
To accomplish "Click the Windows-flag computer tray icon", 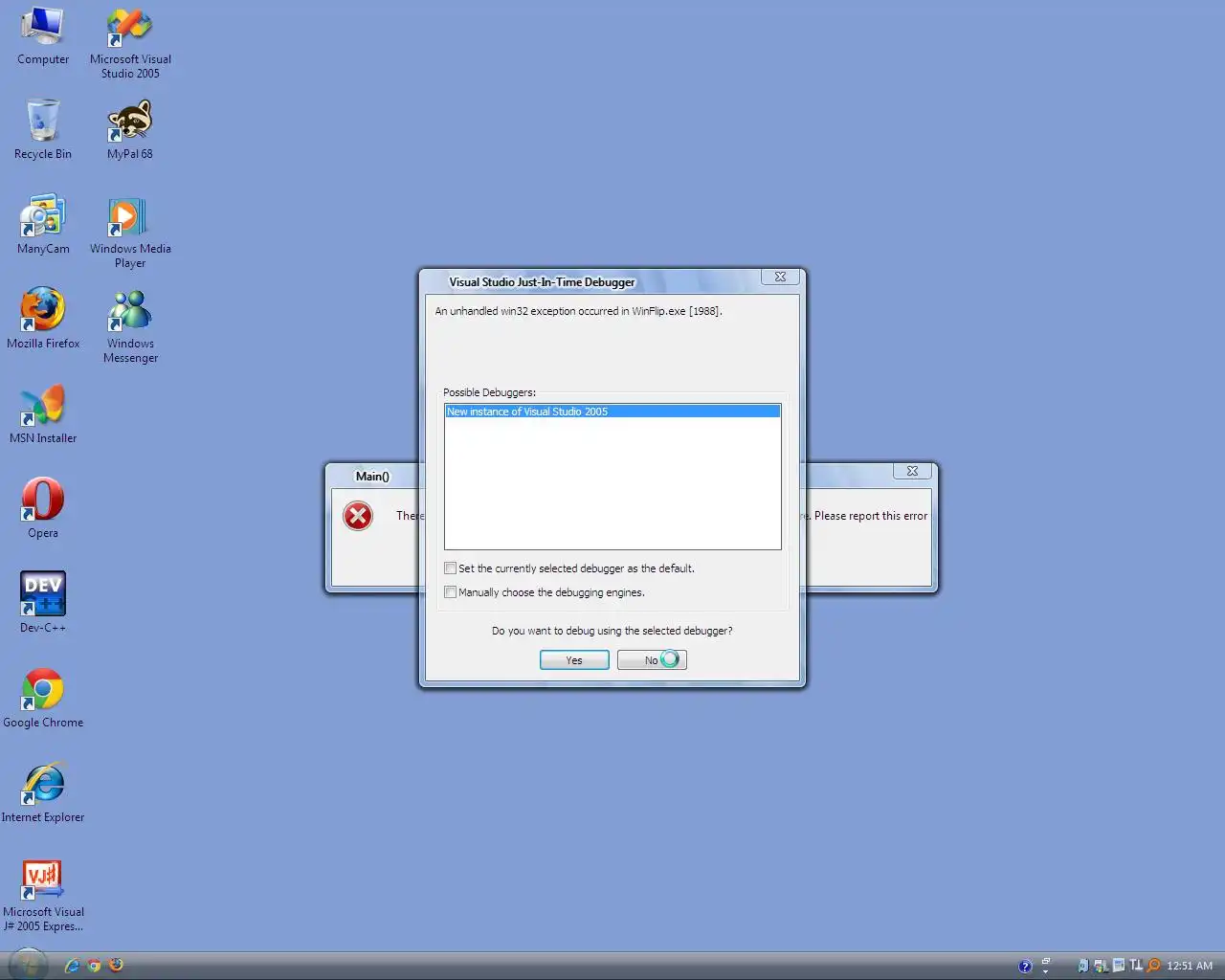I will [x=1102, y=966].
